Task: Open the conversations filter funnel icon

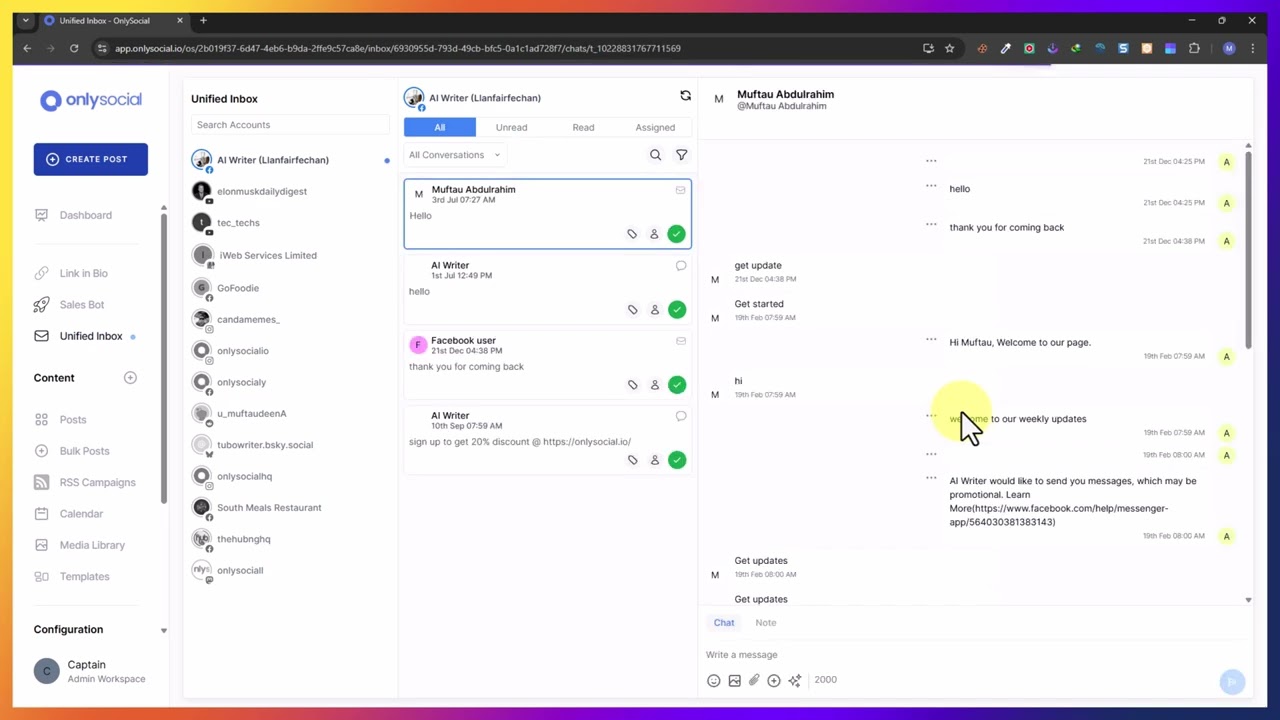Action: click(x=681, y=155)
